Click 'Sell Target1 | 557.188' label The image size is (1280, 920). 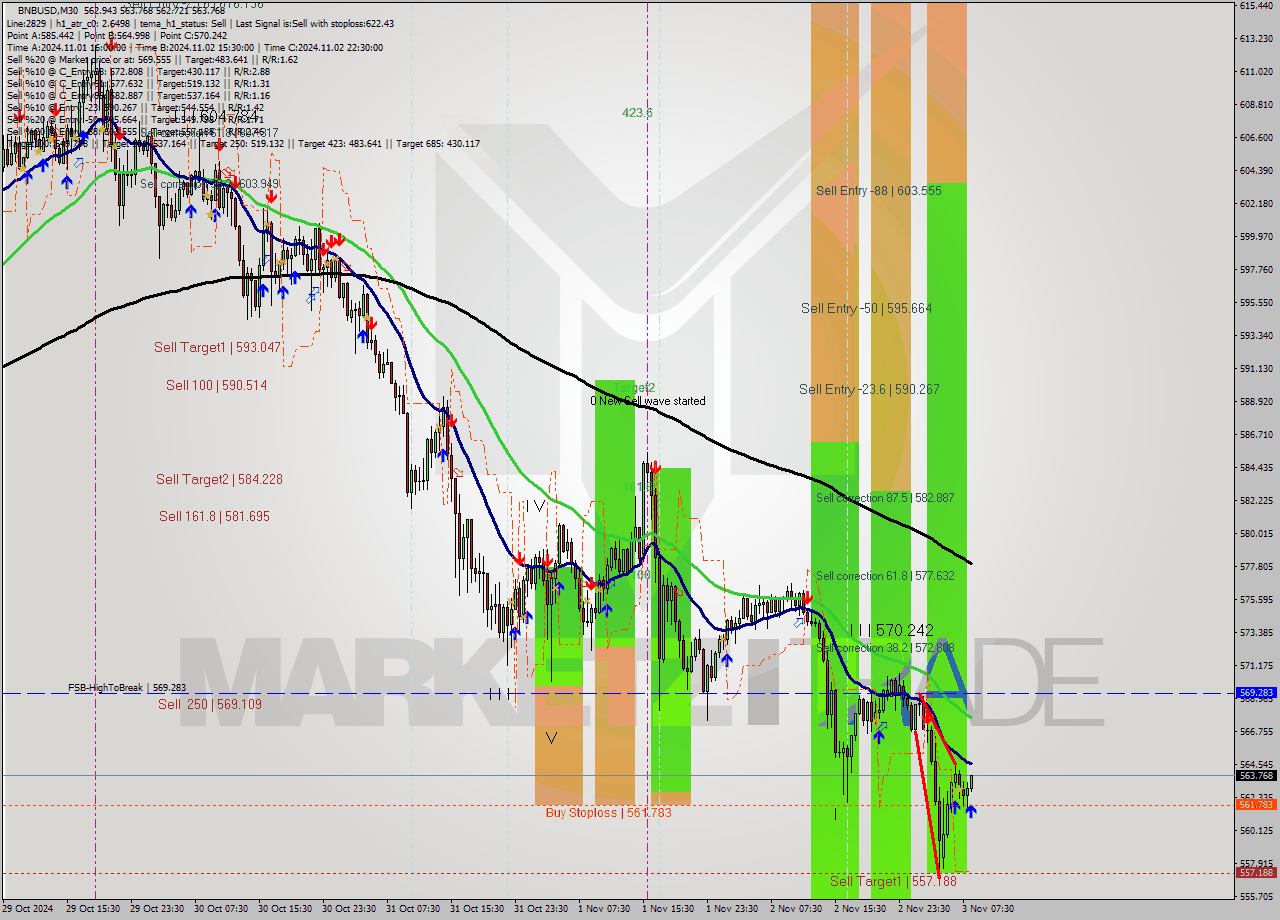click(x=893, y=881)
